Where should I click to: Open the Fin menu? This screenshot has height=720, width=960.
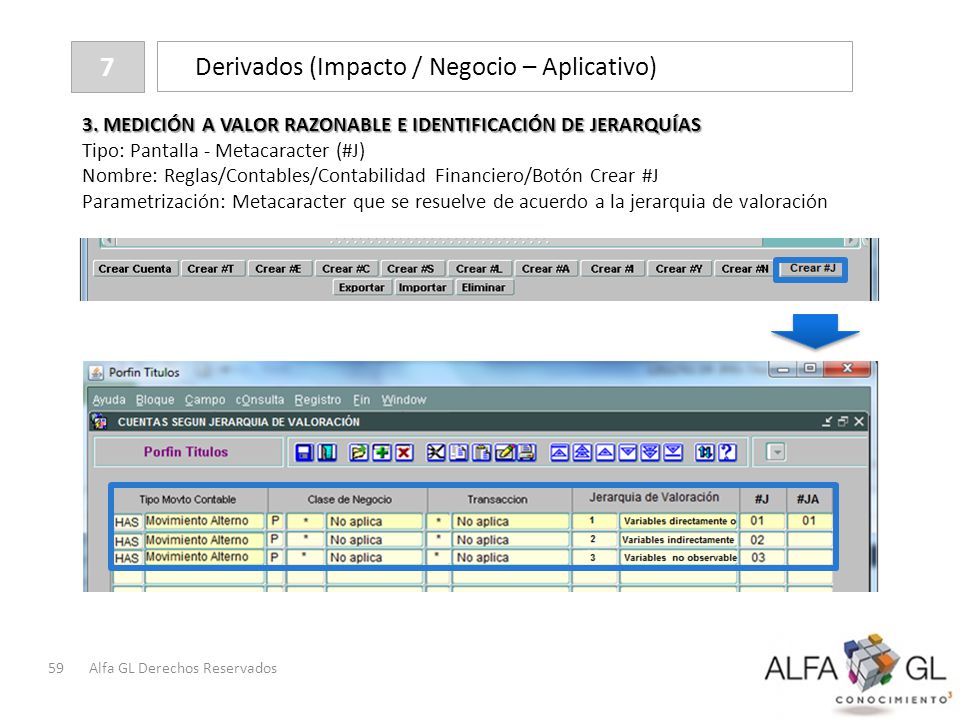click(x=361, y=400)
